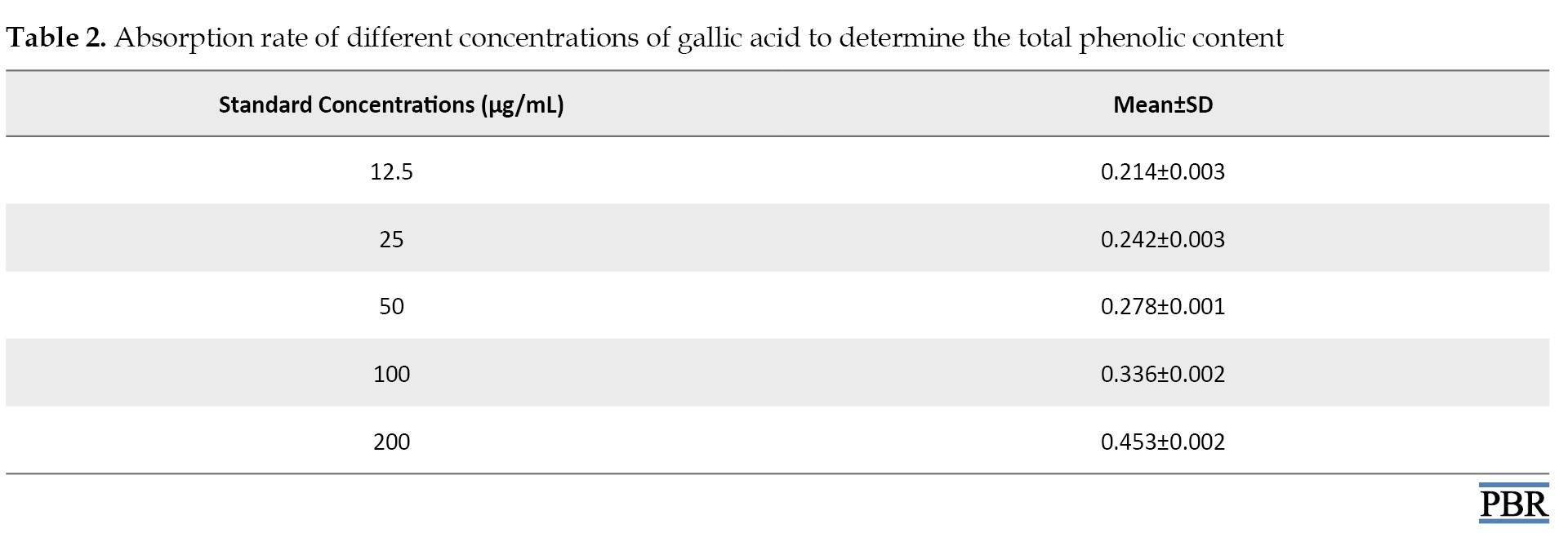Click 'Absorption' in the table caption
This screenshot has width=1568, height=533.
[x=184, y=38]
